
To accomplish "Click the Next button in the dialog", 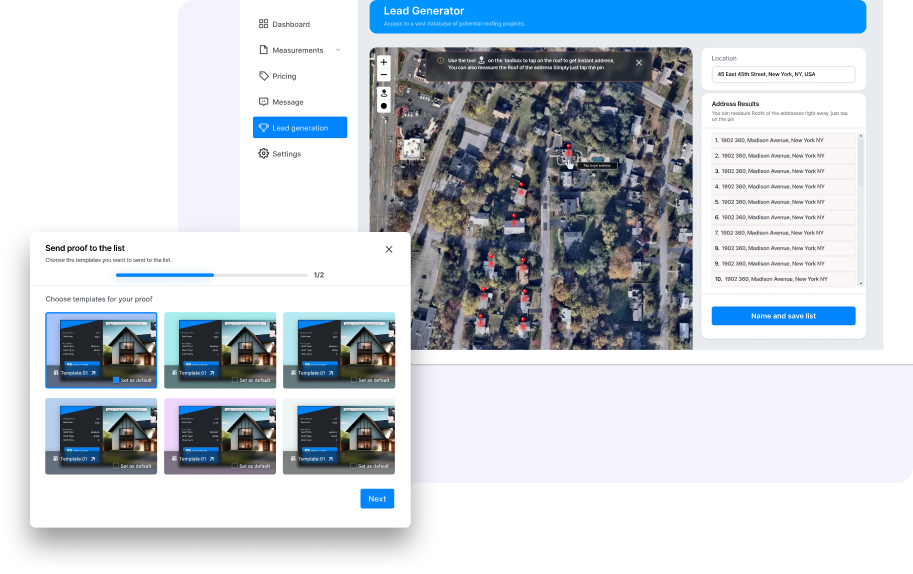I will point(377,499).
